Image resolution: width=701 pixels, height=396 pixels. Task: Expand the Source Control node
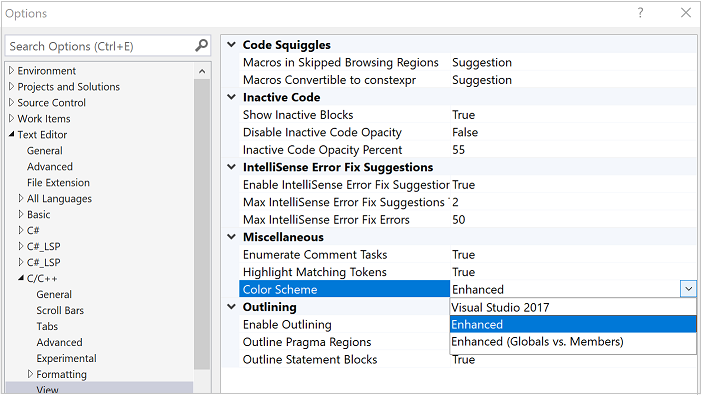click(x=12, y=102)
